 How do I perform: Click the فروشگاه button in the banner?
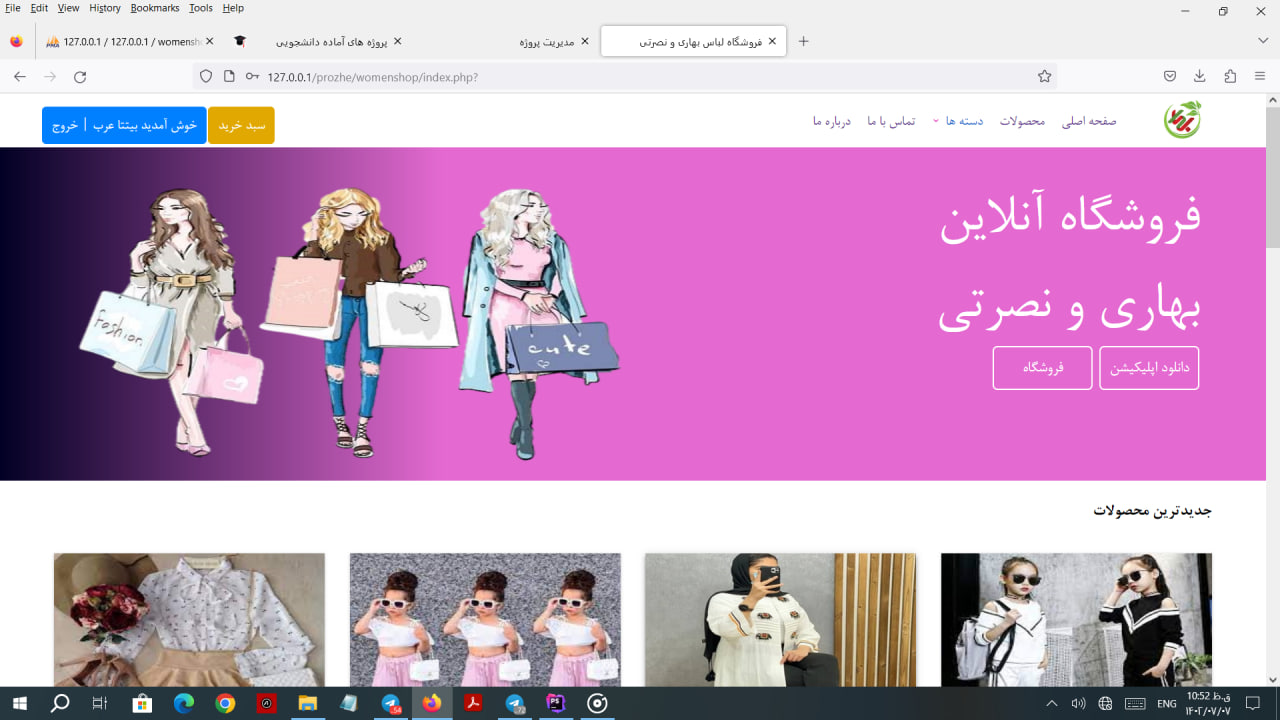(1042, 368)
